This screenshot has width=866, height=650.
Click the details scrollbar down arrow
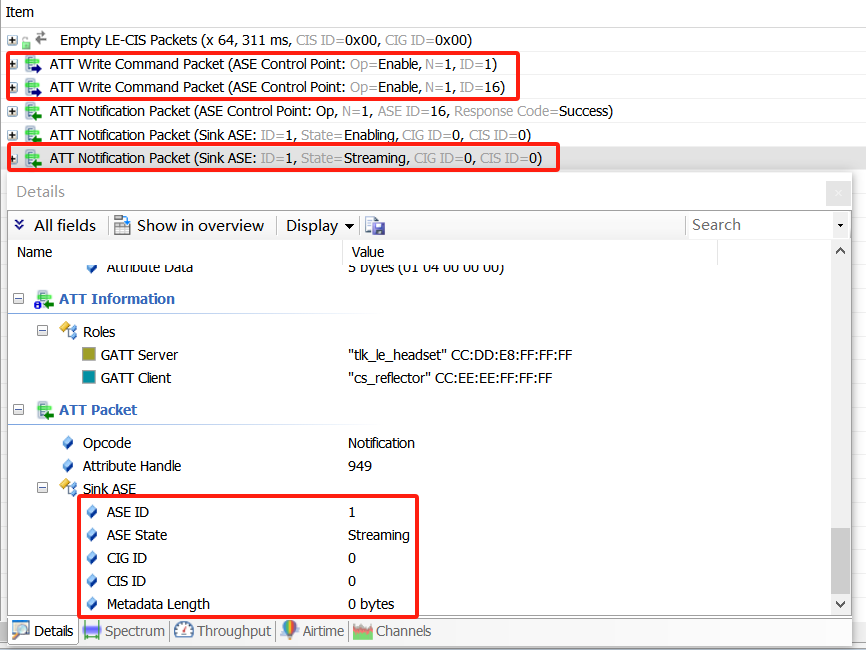tap(840, 604)
